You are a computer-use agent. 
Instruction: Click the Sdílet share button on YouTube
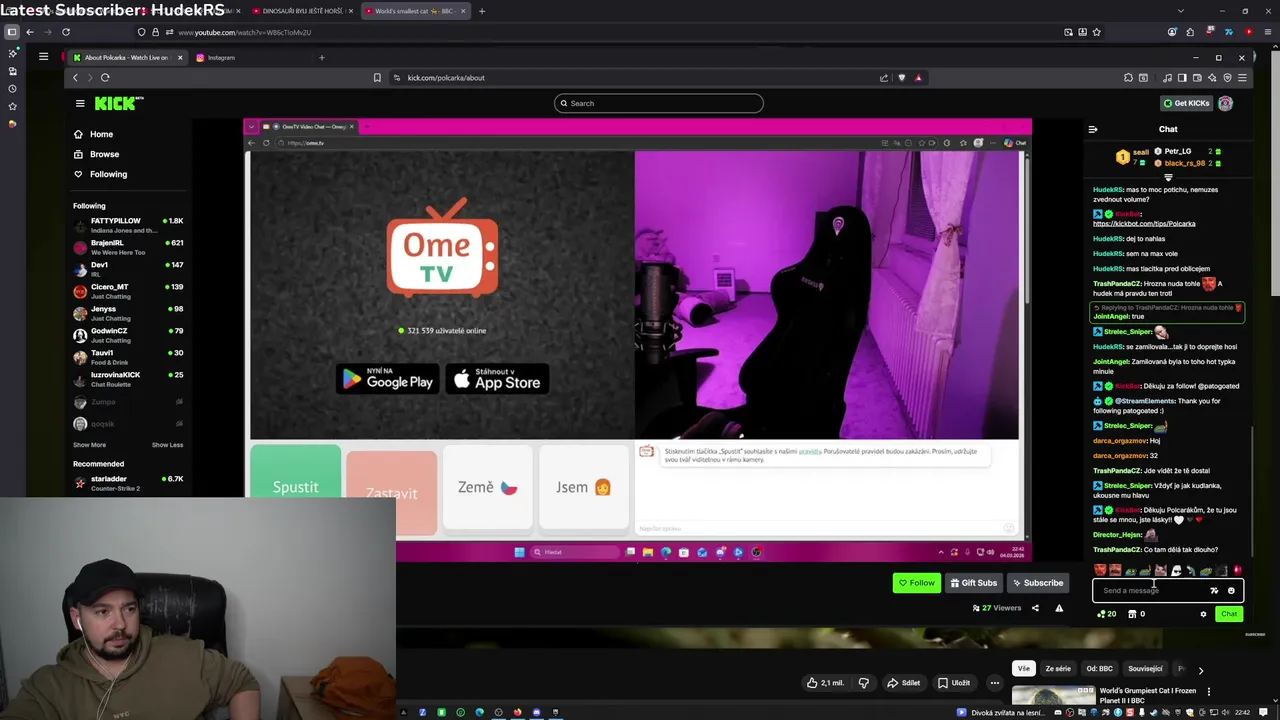903,683
